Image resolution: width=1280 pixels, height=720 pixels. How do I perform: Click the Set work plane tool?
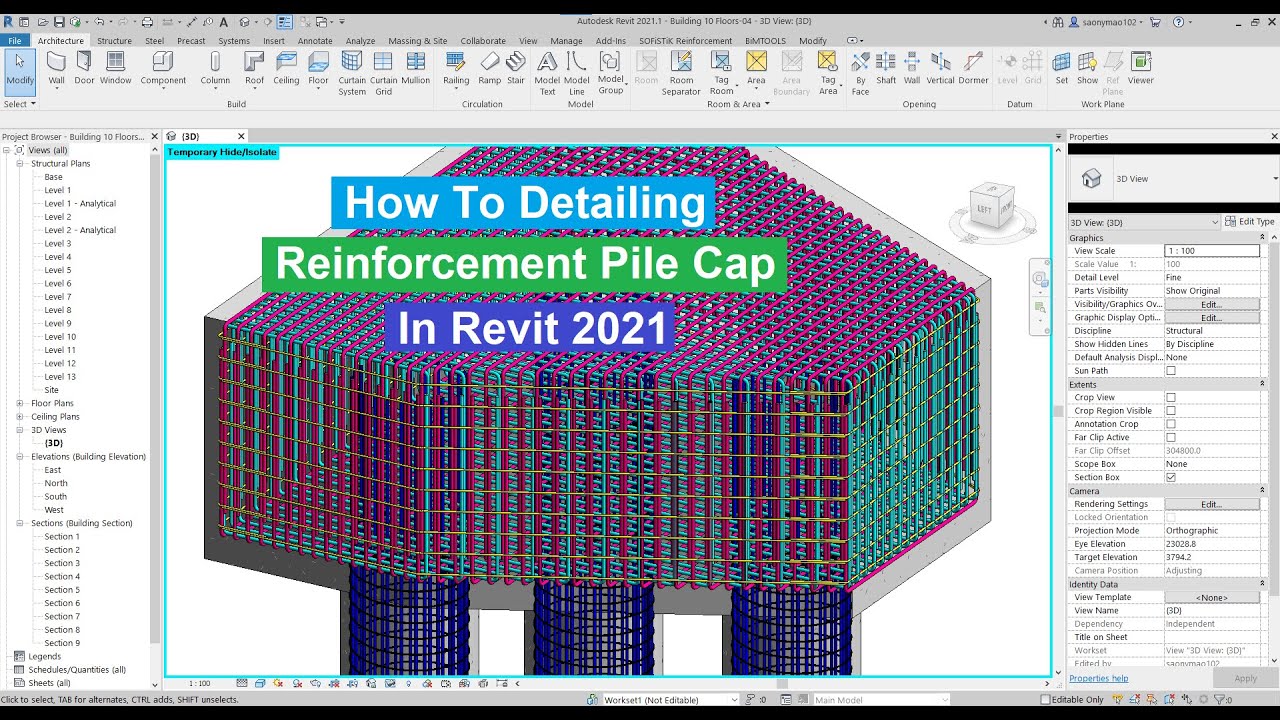pos(1062,68)
